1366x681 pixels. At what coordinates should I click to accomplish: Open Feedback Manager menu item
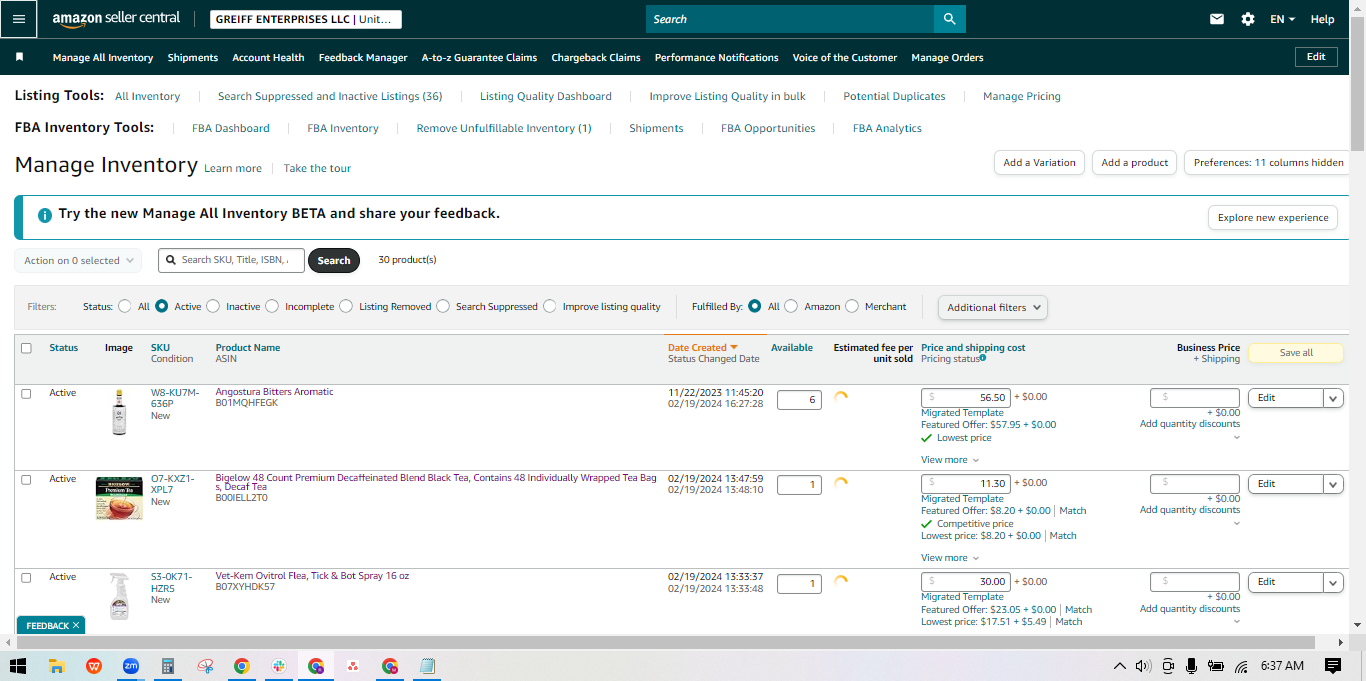point(363,58)
